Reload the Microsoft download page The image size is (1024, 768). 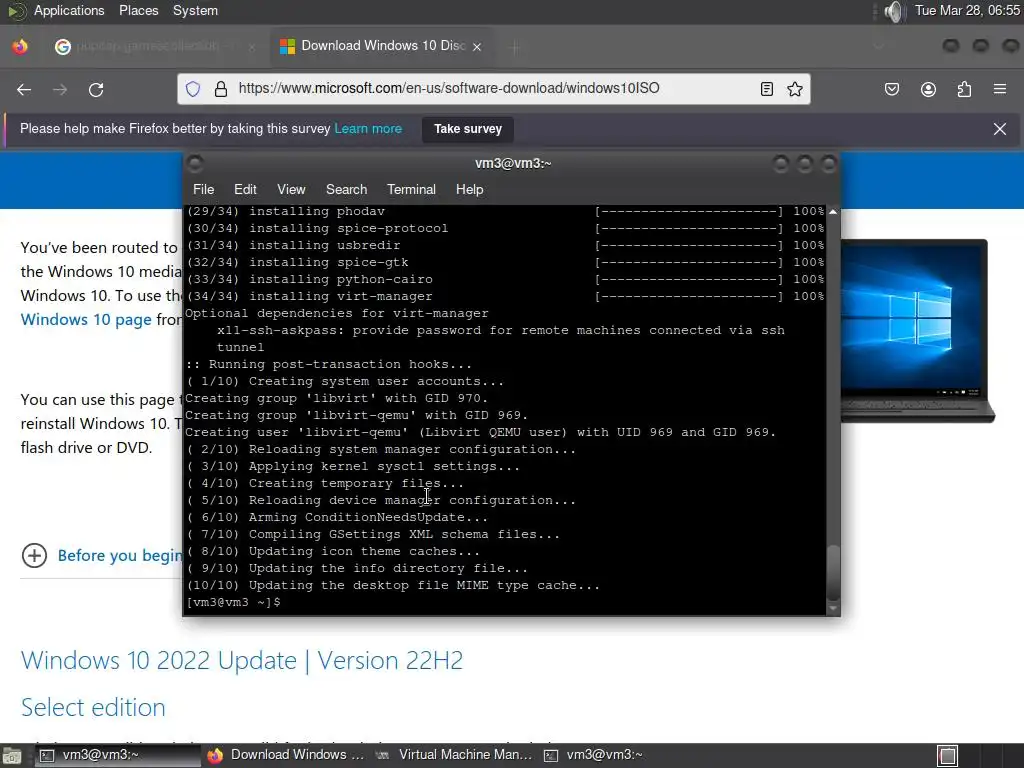click(96, 89)
